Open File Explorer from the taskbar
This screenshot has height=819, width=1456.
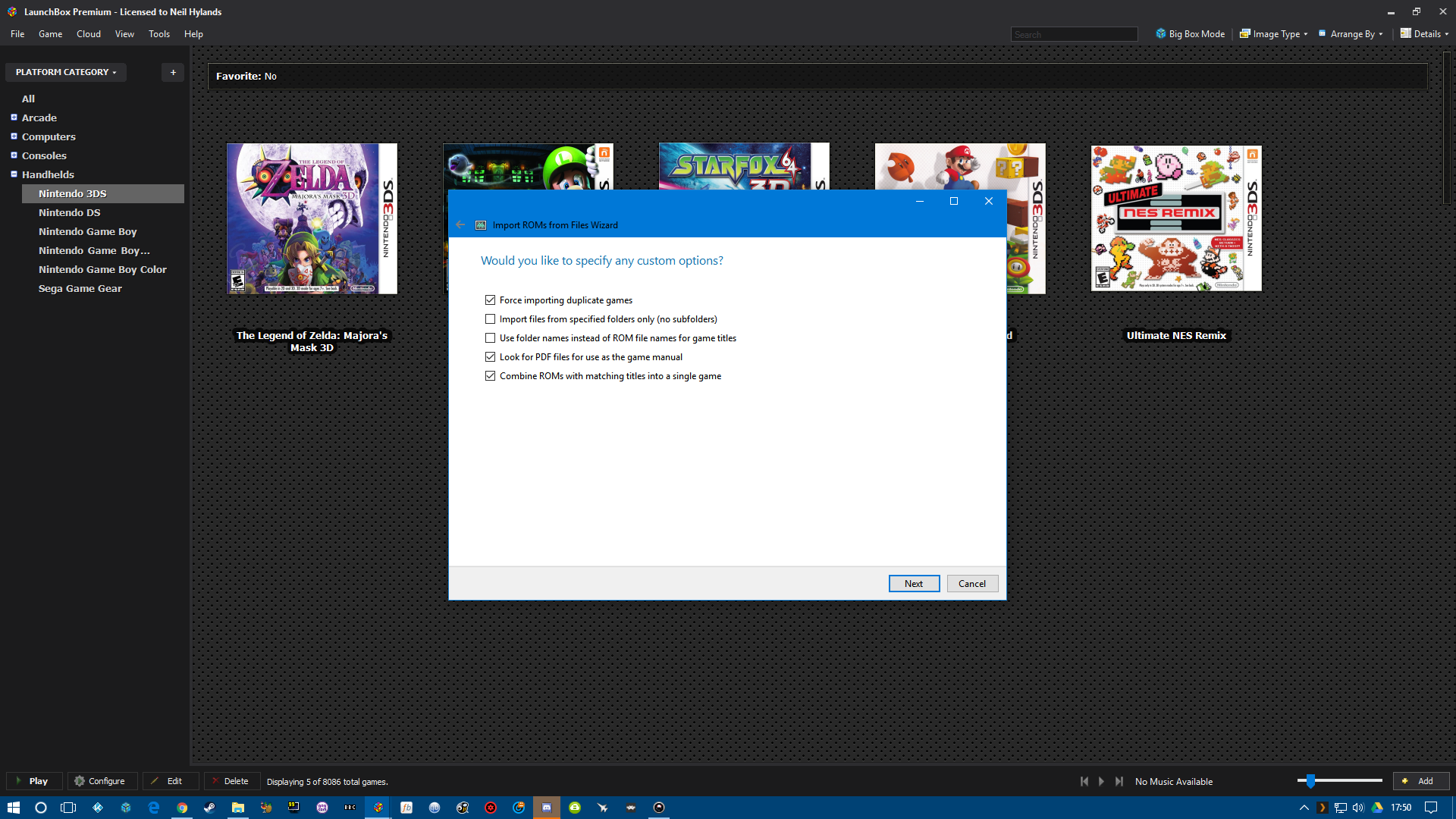(x=237, y=808)
